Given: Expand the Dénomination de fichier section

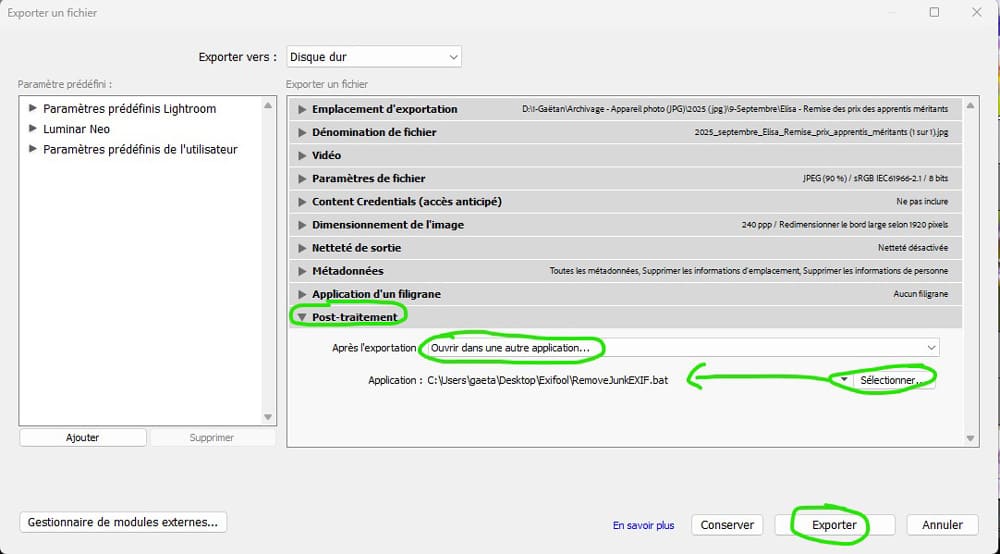Looking at the screenshot, I should point(302,132).
